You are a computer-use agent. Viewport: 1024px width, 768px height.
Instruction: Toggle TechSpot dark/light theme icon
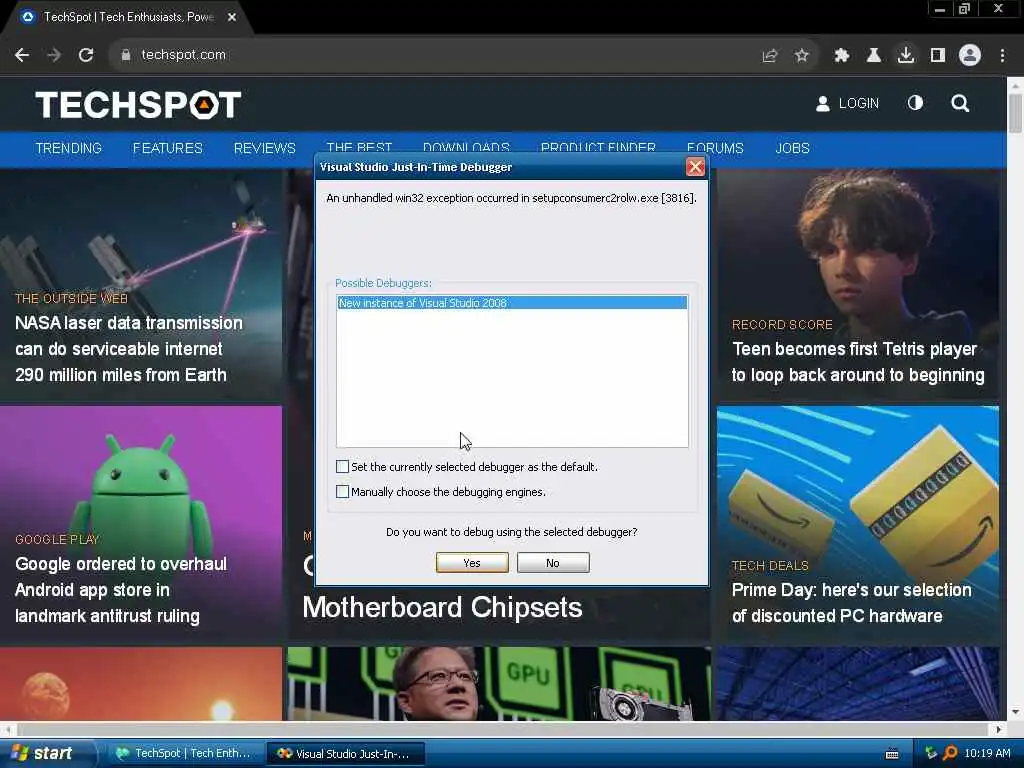[x=915, y=103]
